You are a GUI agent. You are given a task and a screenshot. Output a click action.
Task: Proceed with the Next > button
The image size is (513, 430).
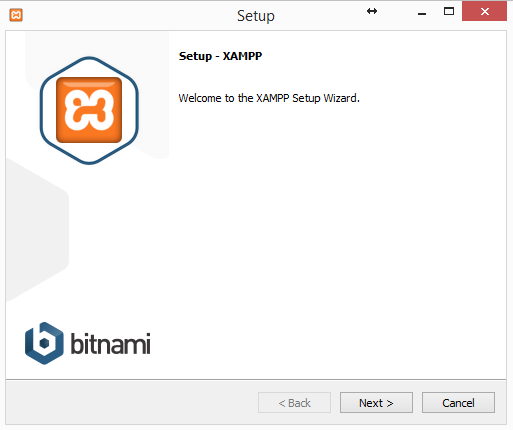point(376,403)
